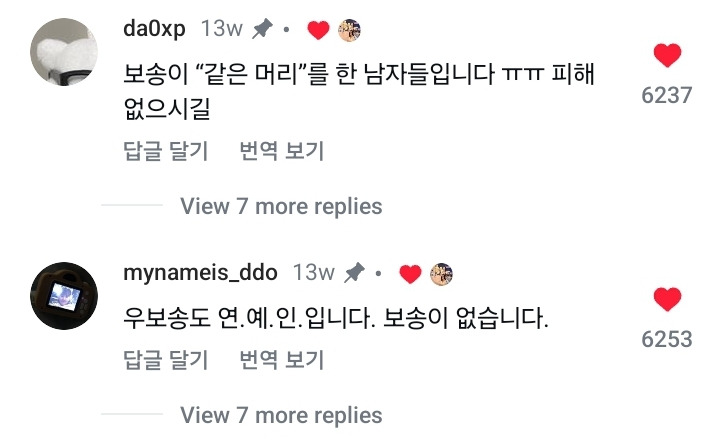720x440 pixels.
Task: Tap 답글 달기 under mynameis_ddo's comment
Action: (165, 360)
